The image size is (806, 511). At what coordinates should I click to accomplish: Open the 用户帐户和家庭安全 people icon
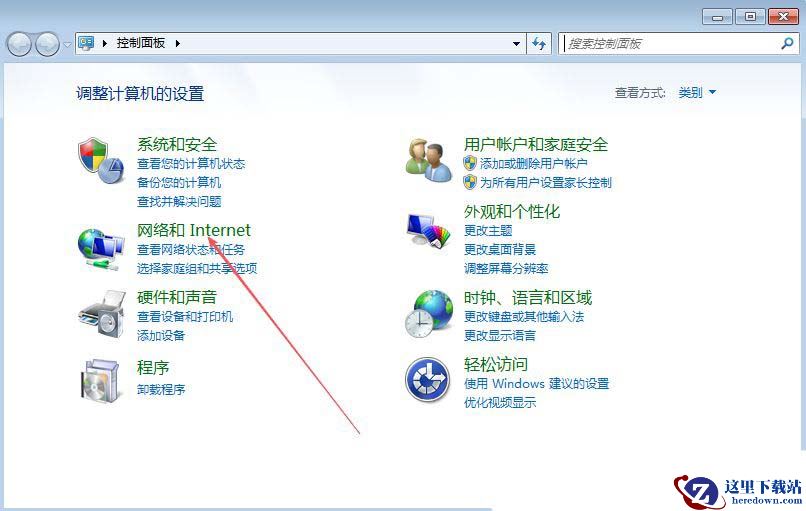tap(428, 160)
